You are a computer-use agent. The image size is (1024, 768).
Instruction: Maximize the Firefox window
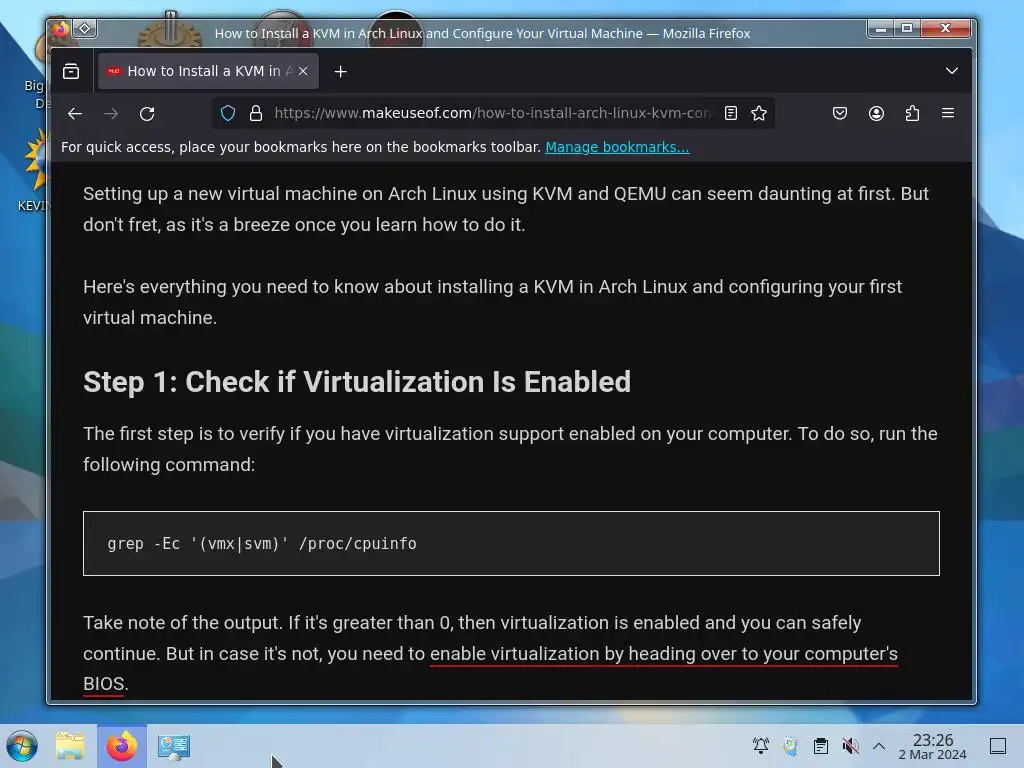[x=906, y=29]
